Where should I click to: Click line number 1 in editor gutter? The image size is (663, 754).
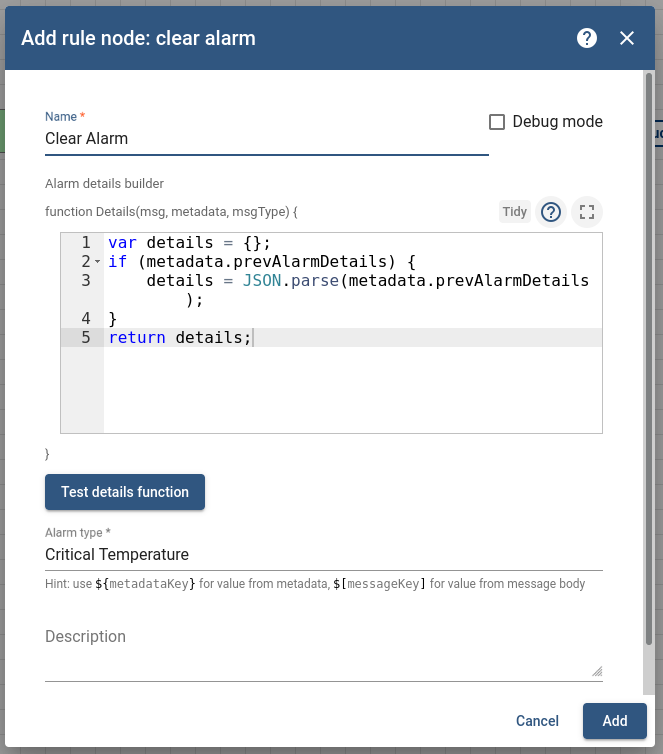(x=86, y=243)
